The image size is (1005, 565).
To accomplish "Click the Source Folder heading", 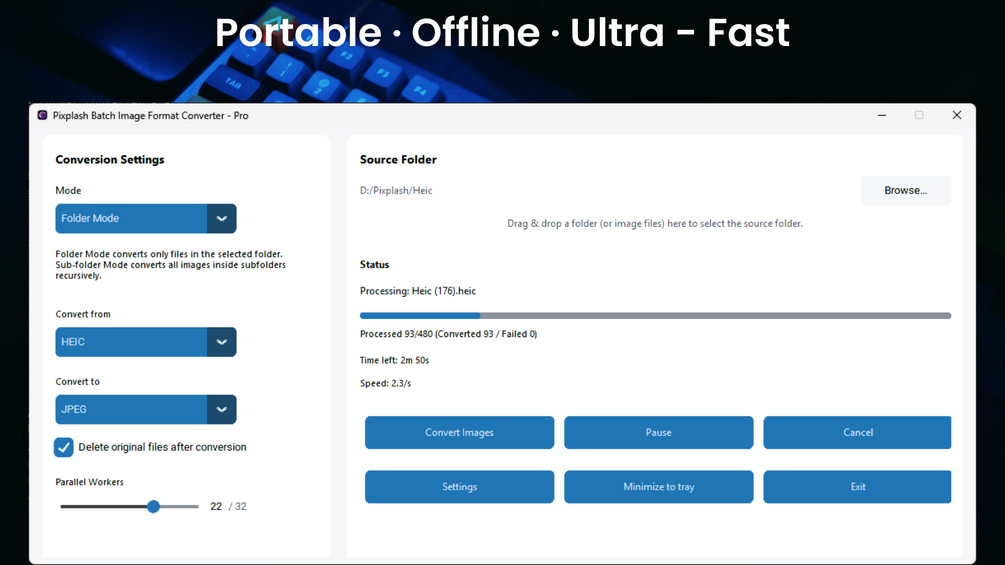I will (398, 160).
